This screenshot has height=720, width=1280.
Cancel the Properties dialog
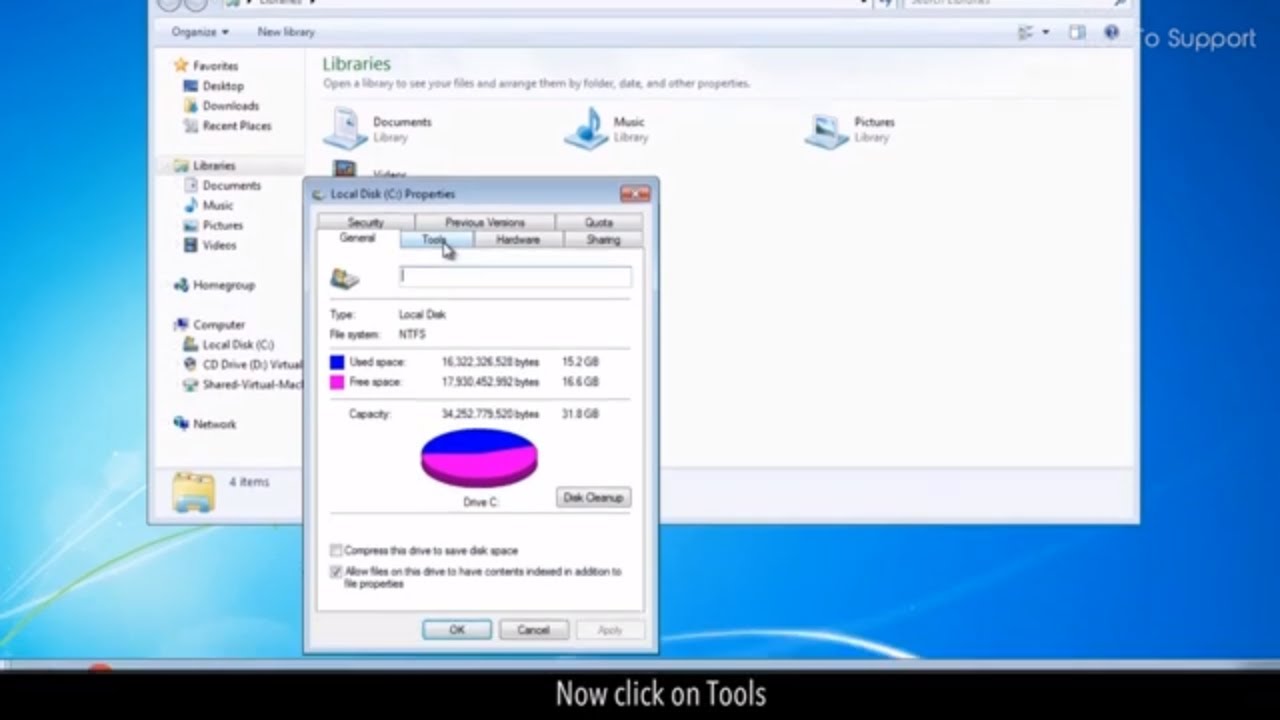click(533, 629)
